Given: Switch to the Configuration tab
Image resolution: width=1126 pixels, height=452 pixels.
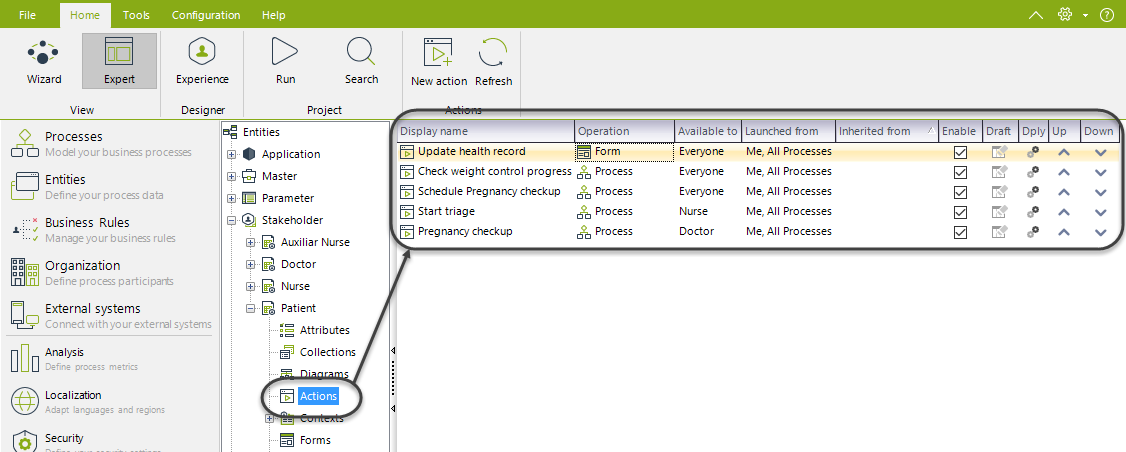Looking at the screenshot, I should click(206, 14).
